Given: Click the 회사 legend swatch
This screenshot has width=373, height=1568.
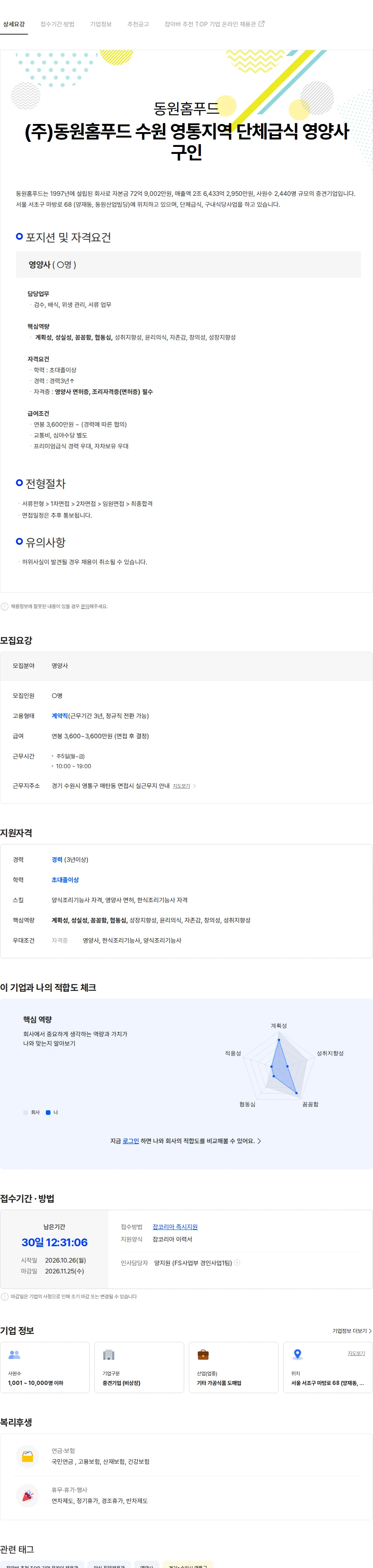Looking at the screenshot, I should [x=26, y=1113].
